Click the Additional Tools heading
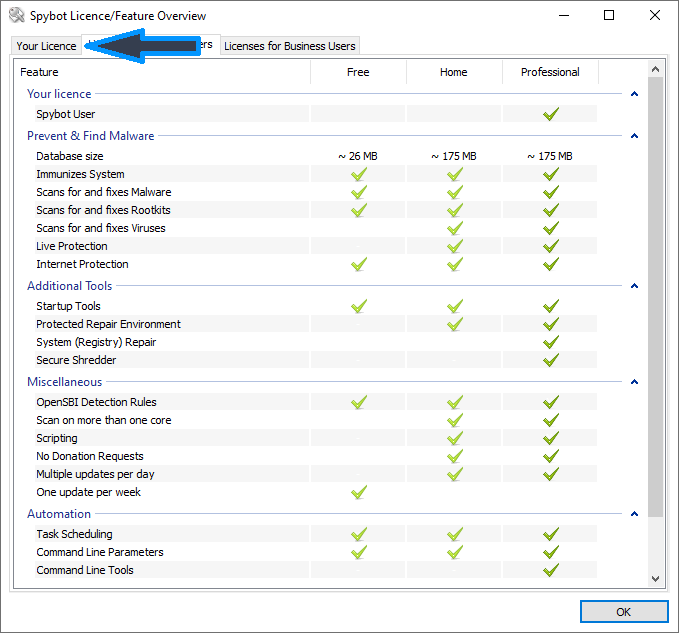 click(70, 285)
